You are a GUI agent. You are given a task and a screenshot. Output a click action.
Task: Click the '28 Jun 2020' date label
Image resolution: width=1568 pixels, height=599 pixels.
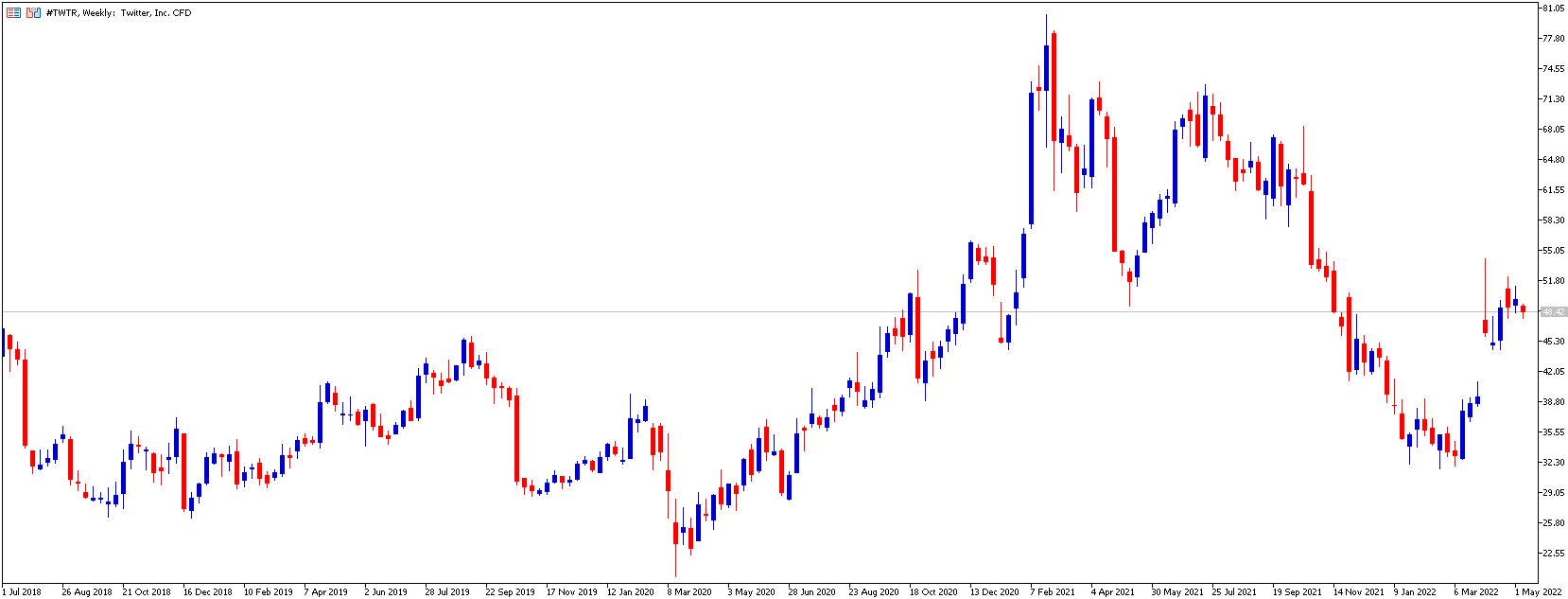[811, 592]
